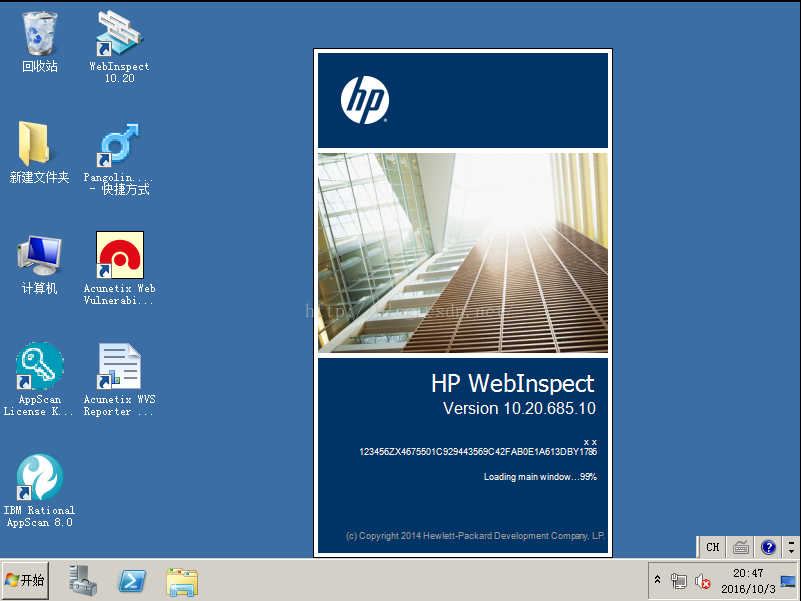The height and width of the screenshot is (601, 801).
Task: Click the Loading main window 99% text
Action: (x=540, y=477)
